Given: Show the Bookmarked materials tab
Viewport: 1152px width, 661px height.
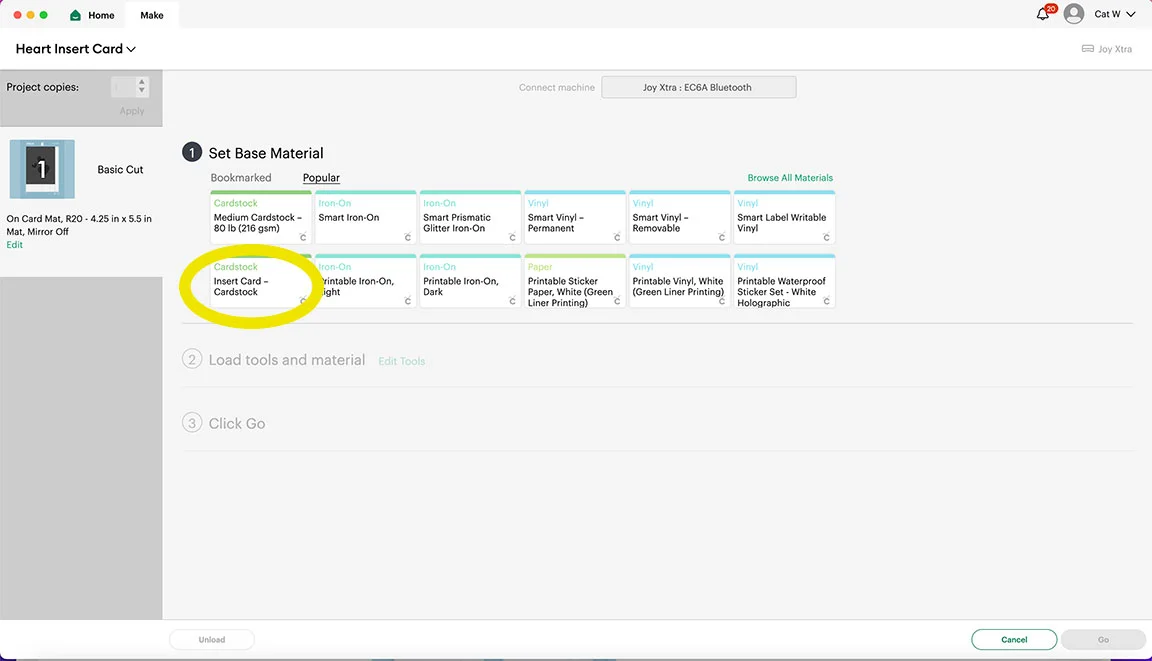Looking at the screenshot, I should [x=241, y=178].
